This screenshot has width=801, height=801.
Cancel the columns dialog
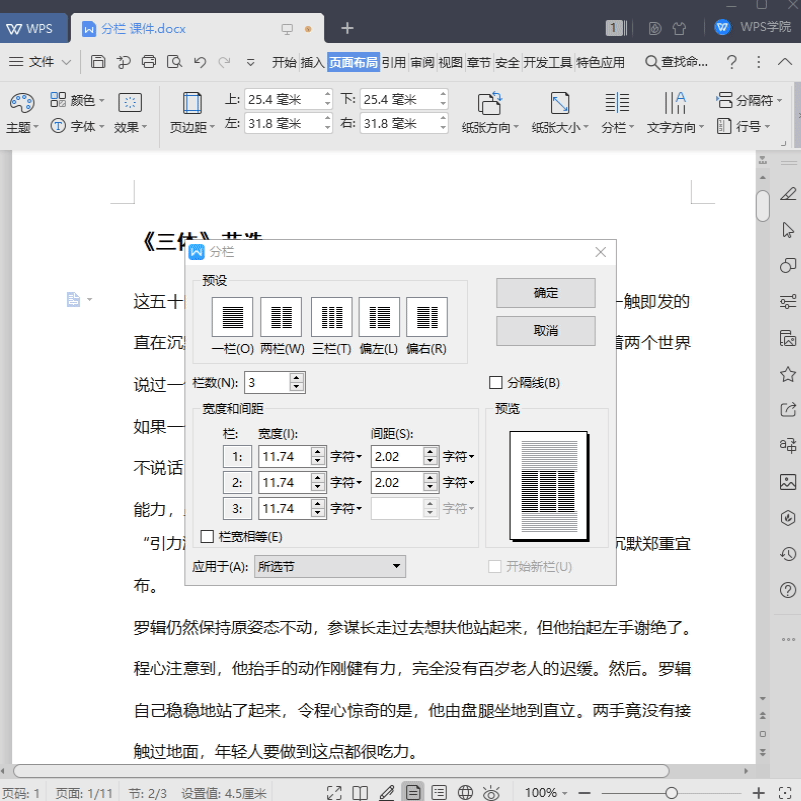(x=546, y=331)
